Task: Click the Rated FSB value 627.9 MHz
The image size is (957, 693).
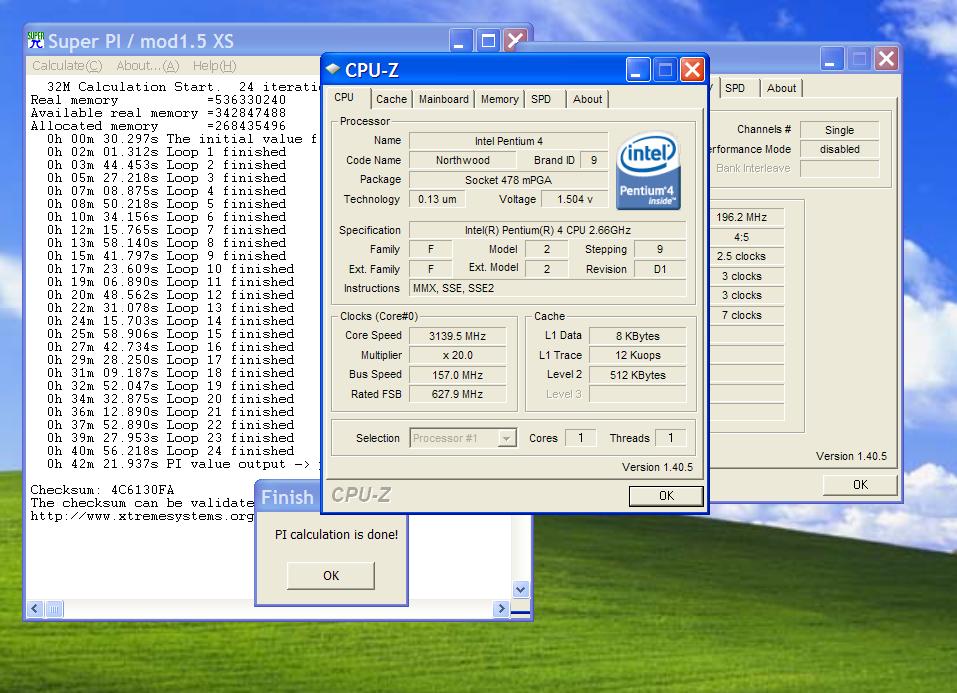Action: [457, 394]
